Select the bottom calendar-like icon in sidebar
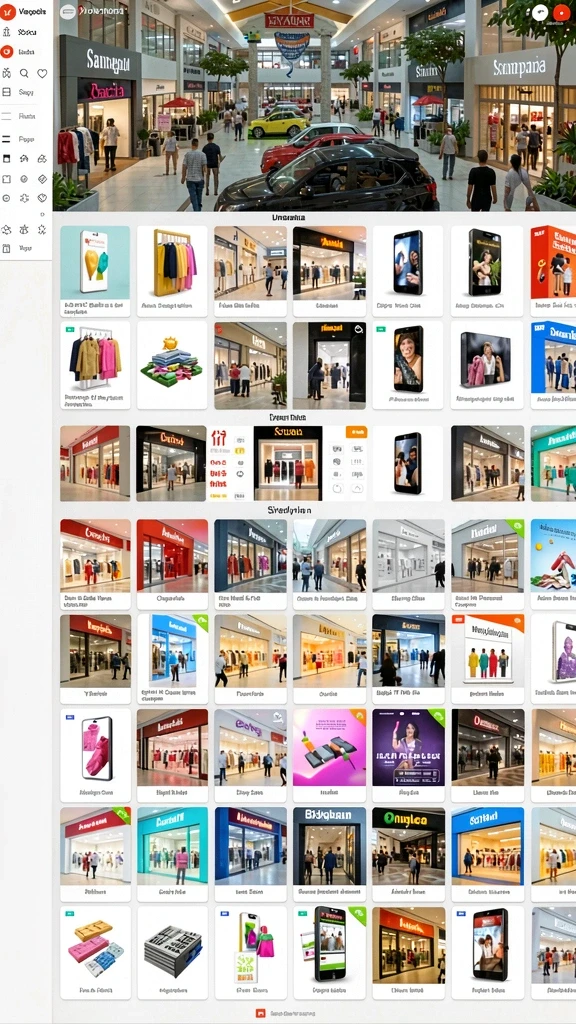Screen dimensions: 576x1024 7,248
